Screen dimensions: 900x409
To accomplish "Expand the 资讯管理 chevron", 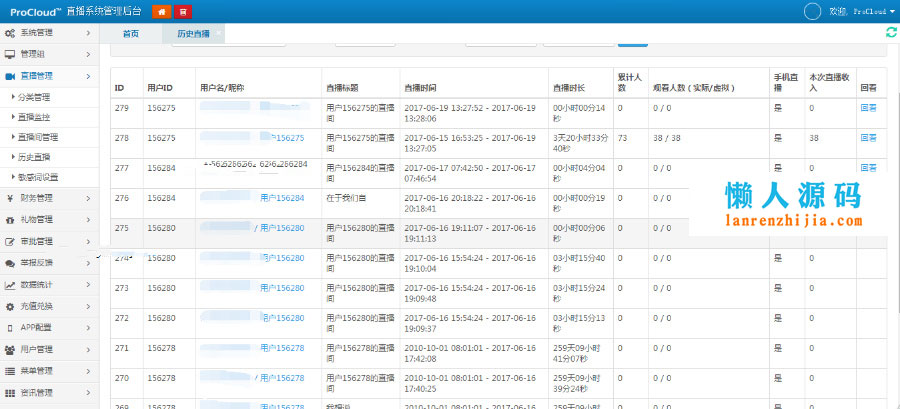I will point(88,393).
